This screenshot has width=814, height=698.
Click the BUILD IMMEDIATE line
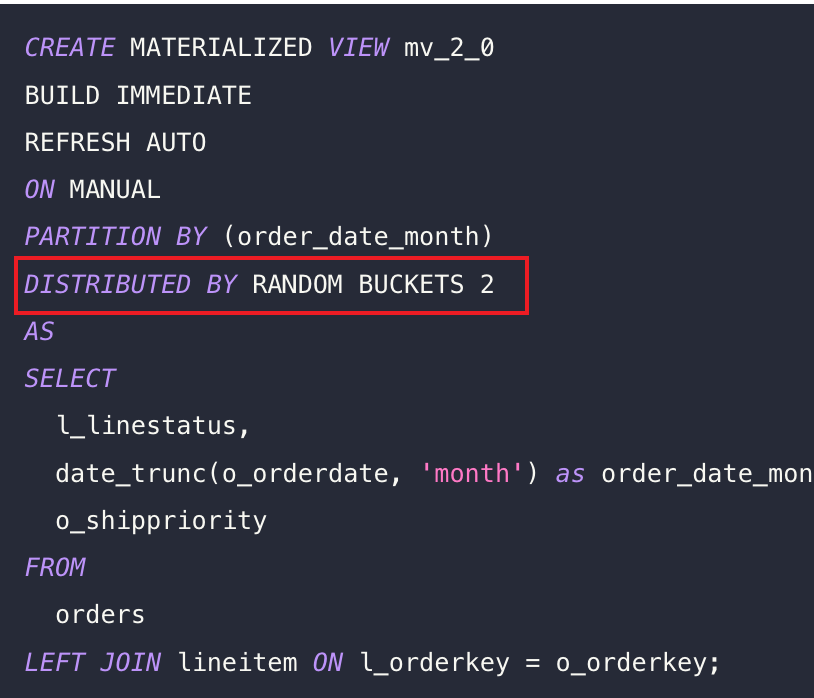(x=138, y=96)
